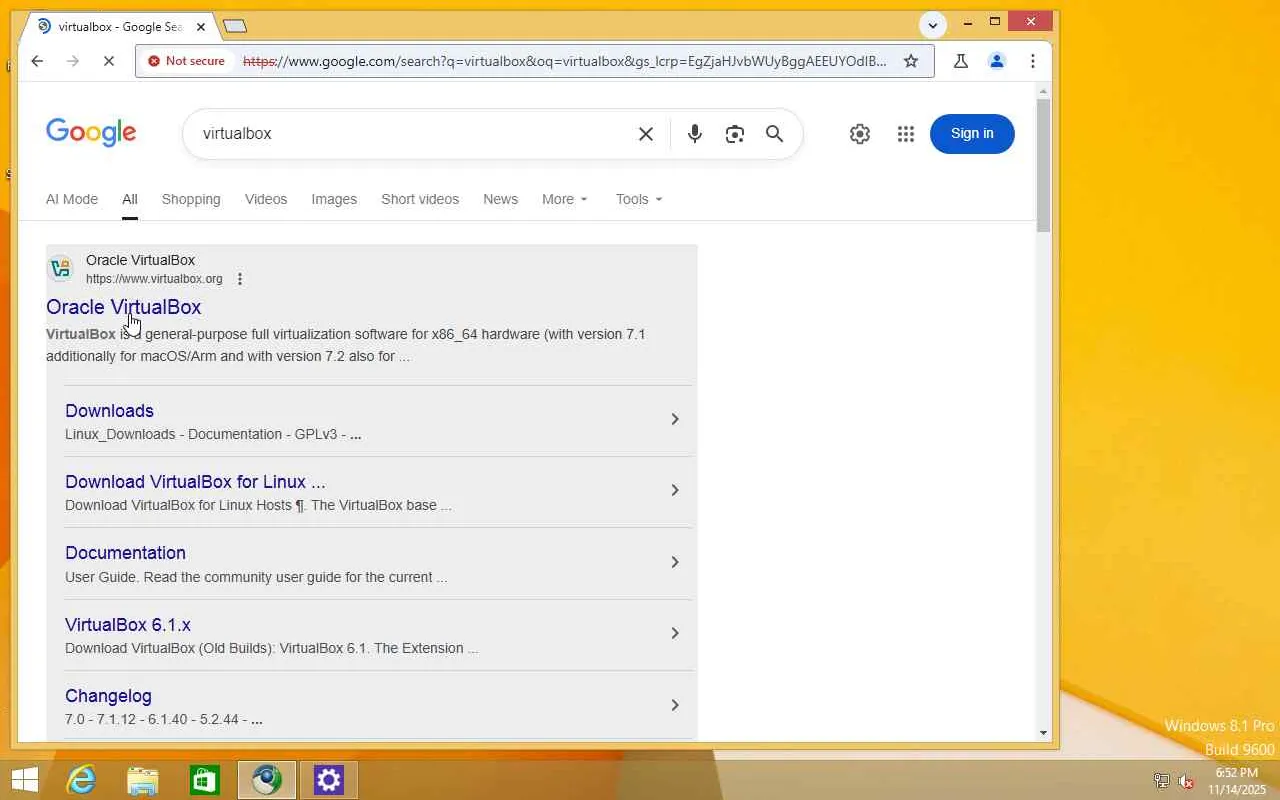Click the https://www.virtualbox.org URL text

(154, 279)
